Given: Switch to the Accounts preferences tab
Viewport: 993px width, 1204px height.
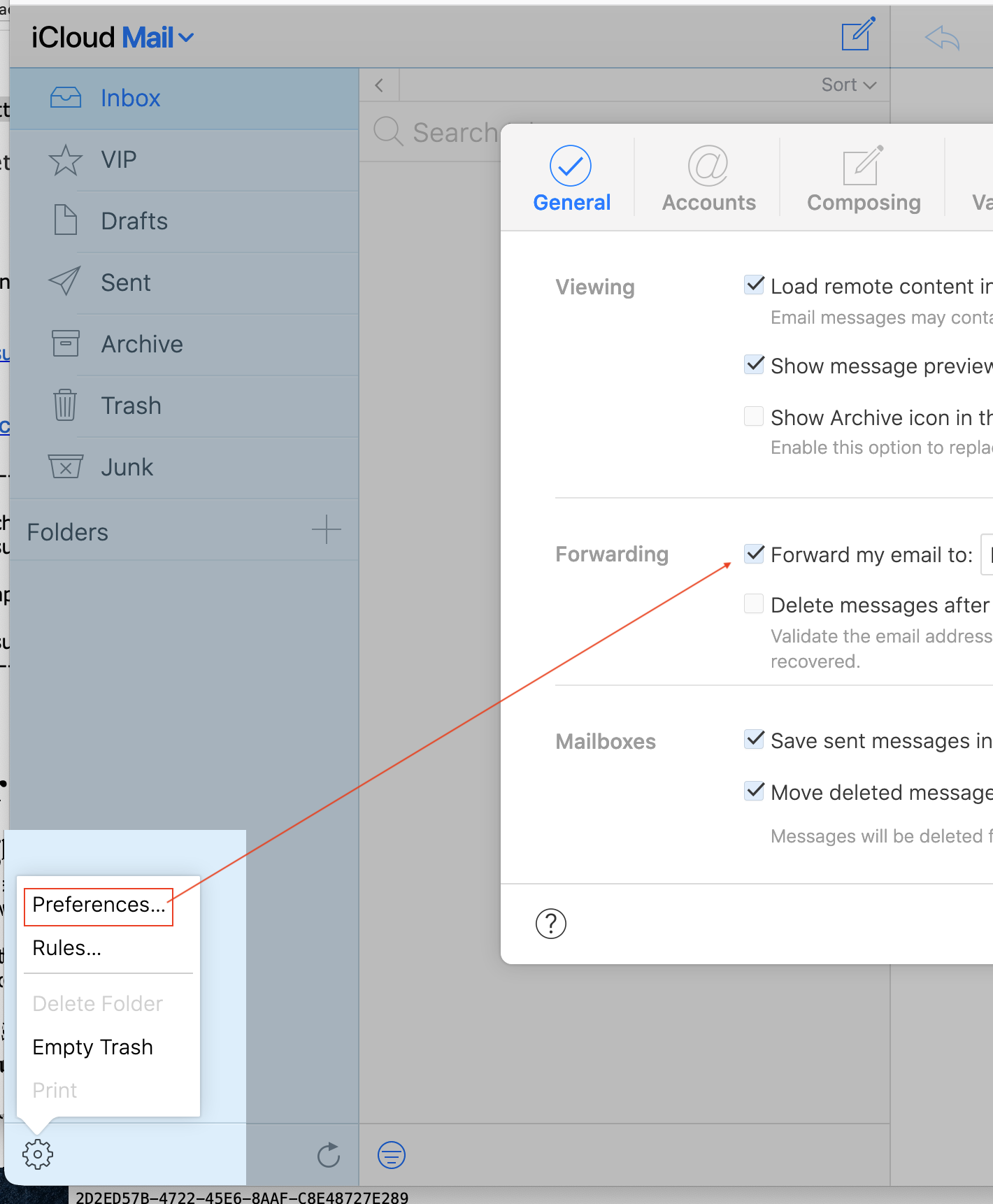Looking at the screenshot, I should (x=709, y=178).
